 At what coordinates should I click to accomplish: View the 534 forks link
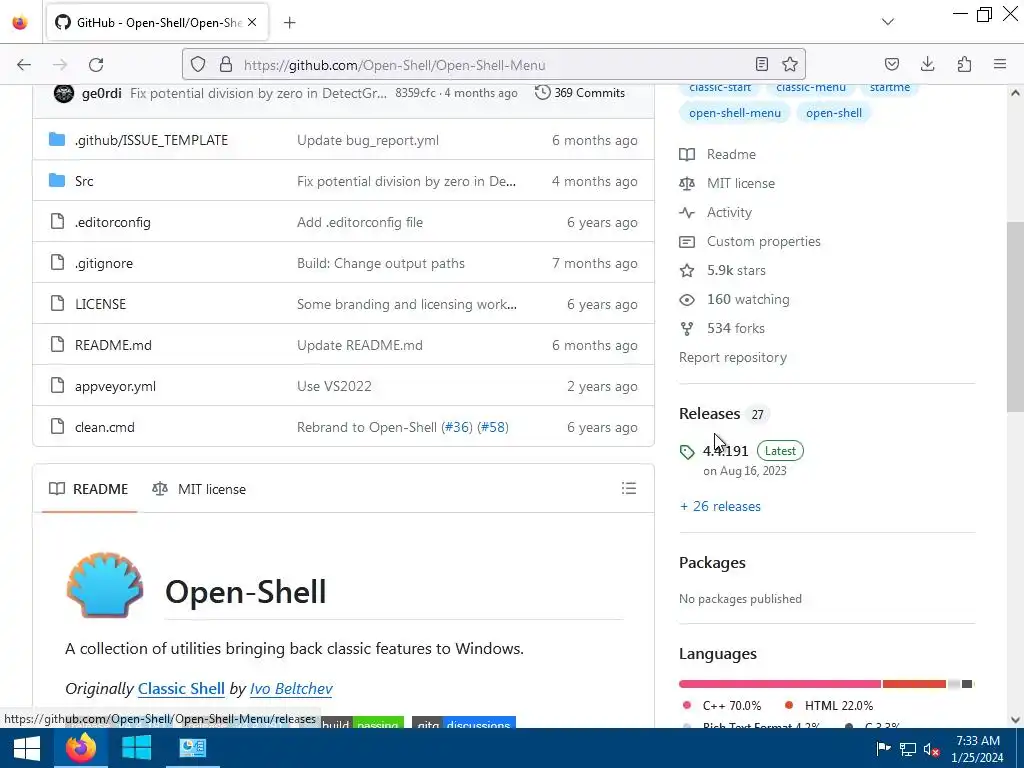coord(722,328)
